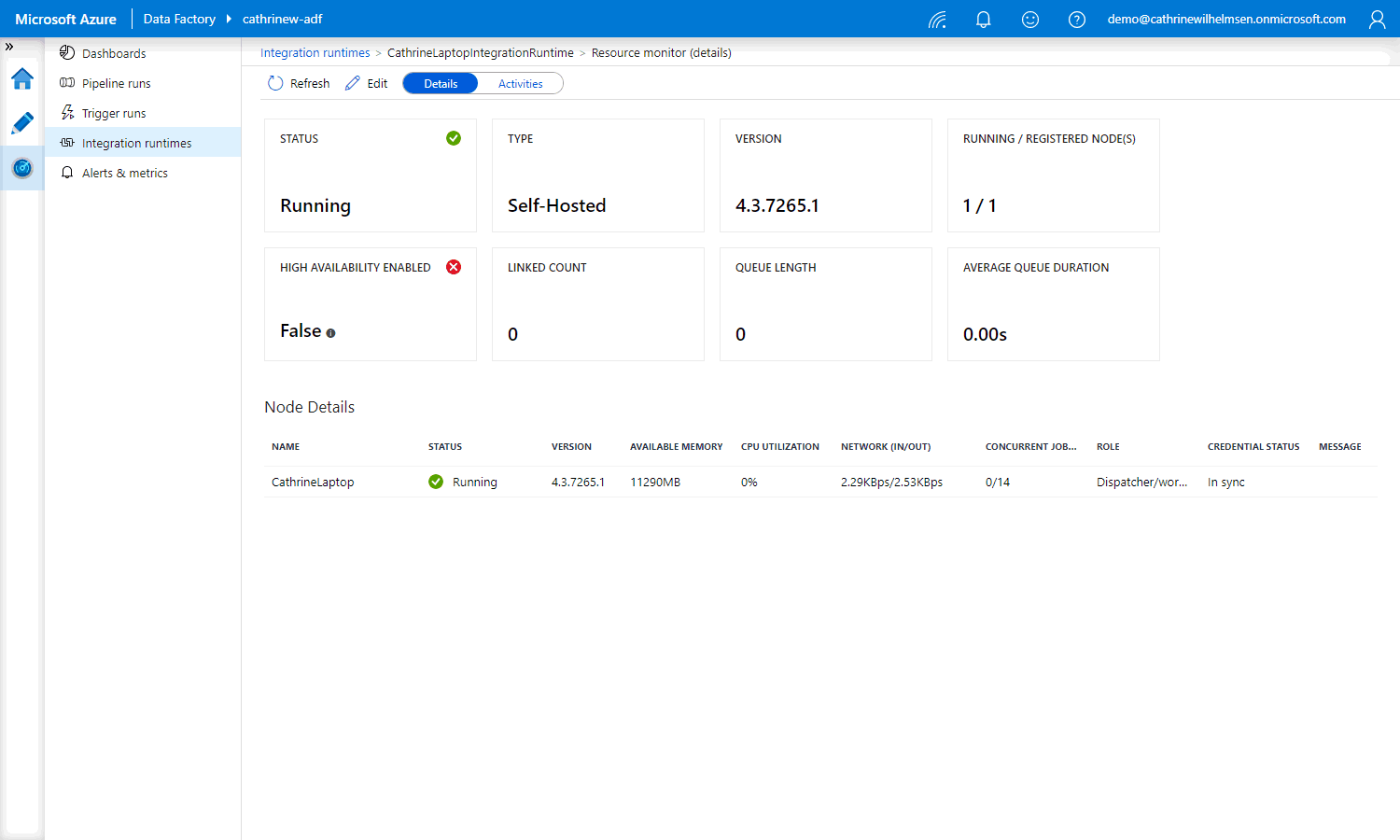Image resolution: width=1400 pixels, height=840 pixels.
Task: Open Trigger runs in the sidebar
Action: click(x=114, y=113)
